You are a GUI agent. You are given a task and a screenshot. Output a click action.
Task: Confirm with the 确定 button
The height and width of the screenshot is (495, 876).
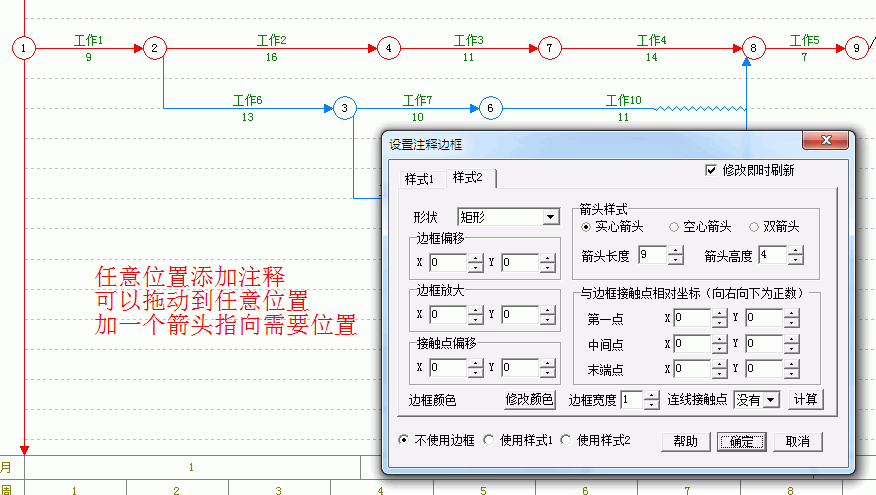[x=741, y=441]
